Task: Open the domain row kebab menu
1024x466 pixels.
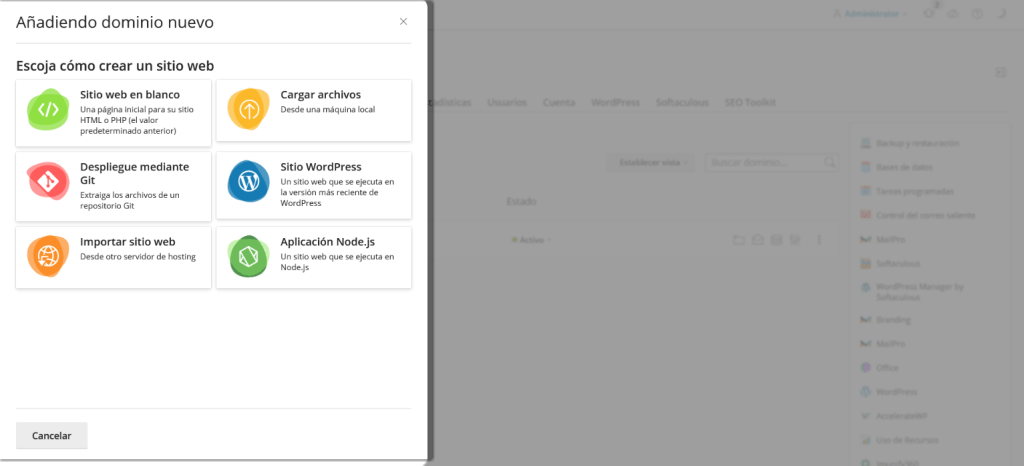Action: point(819,240)
